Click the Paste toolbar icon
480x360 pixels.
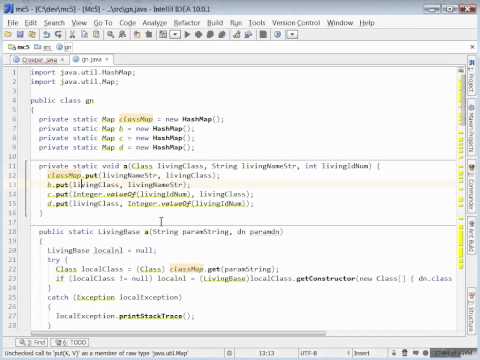tap(96, 34)
